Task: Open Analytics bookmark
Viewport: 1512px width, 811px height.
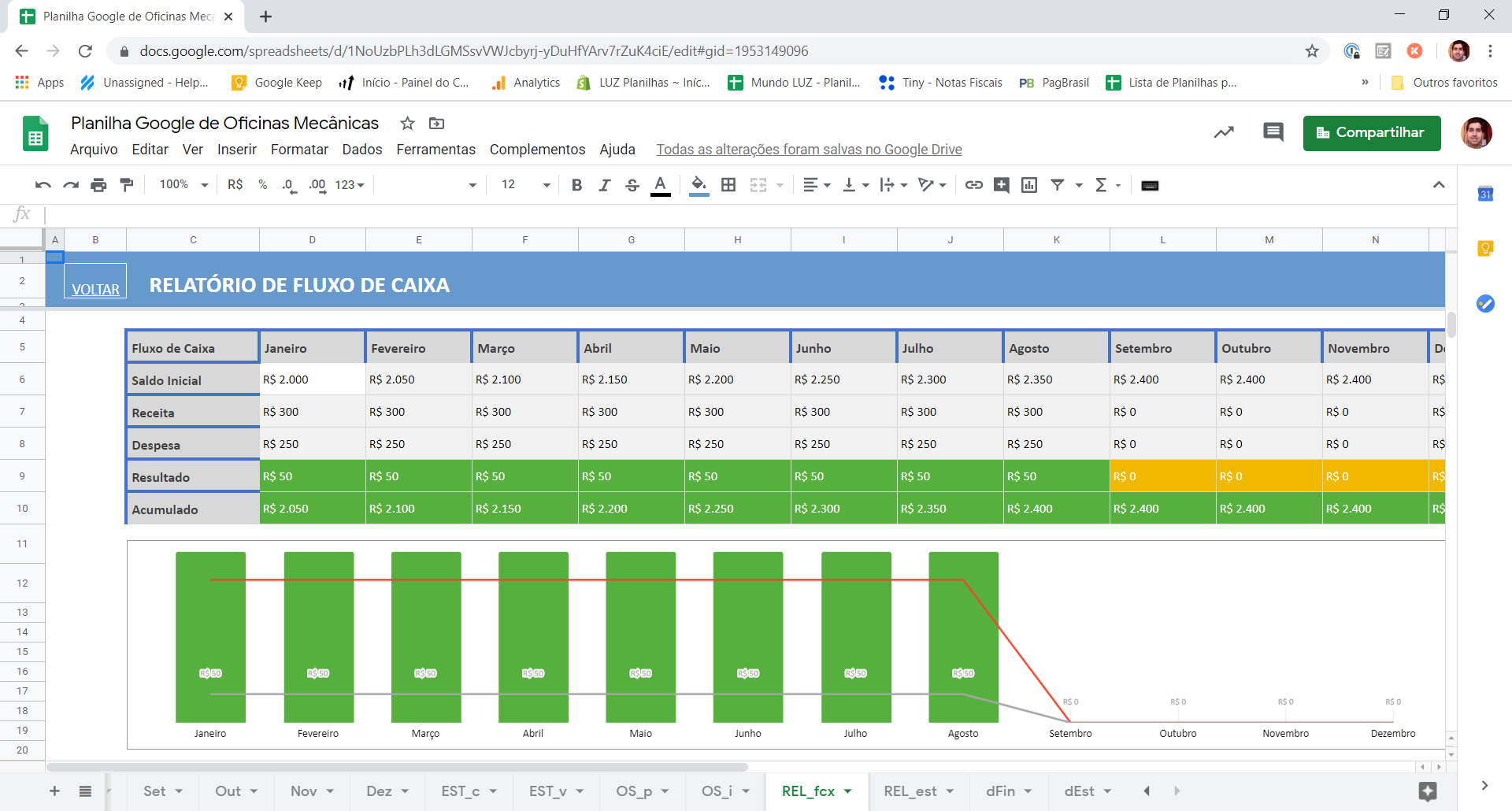Action: click(x=525, y=83)
